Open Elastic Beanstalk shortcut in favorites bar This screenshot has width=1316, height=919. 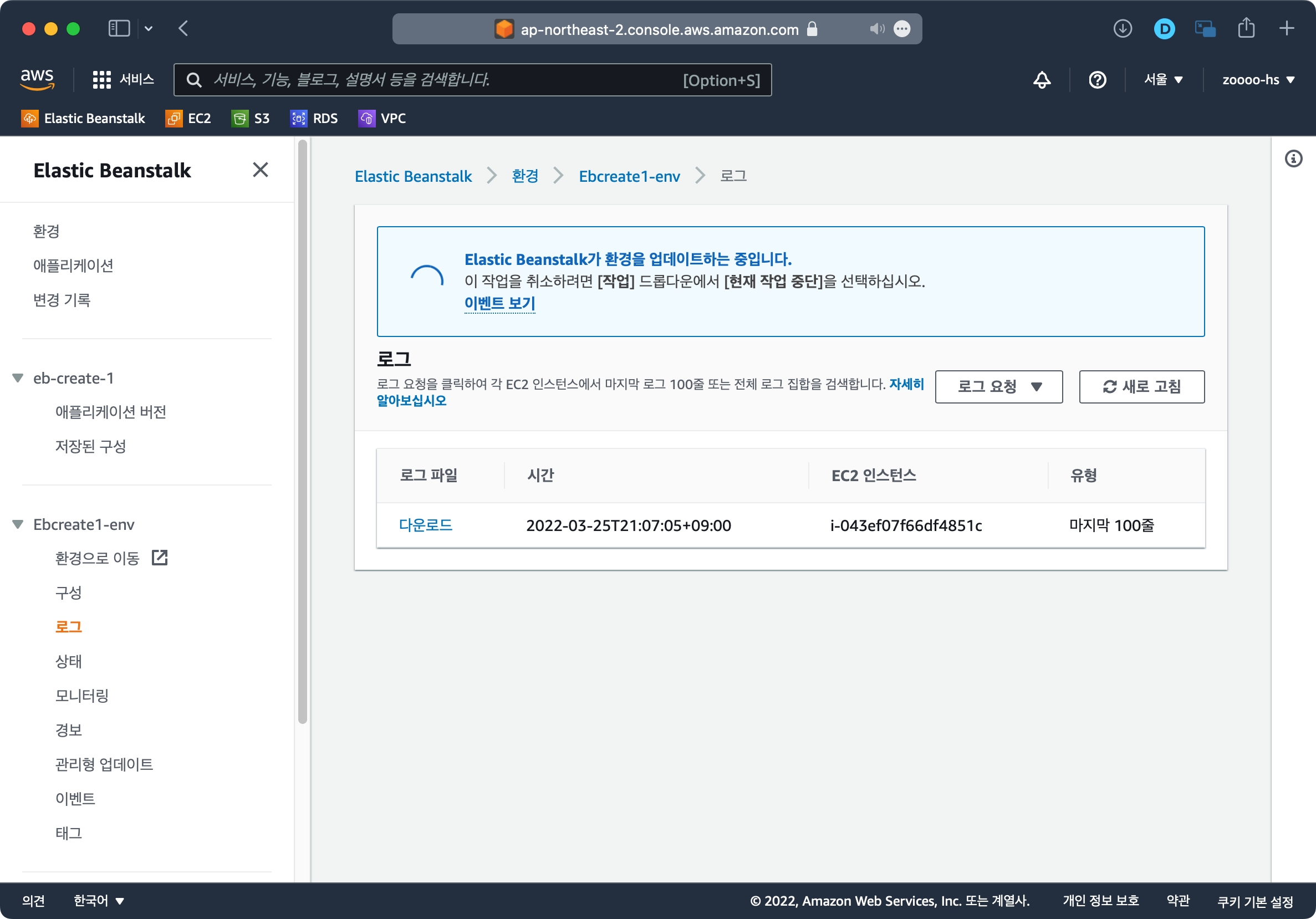point(83,118)
